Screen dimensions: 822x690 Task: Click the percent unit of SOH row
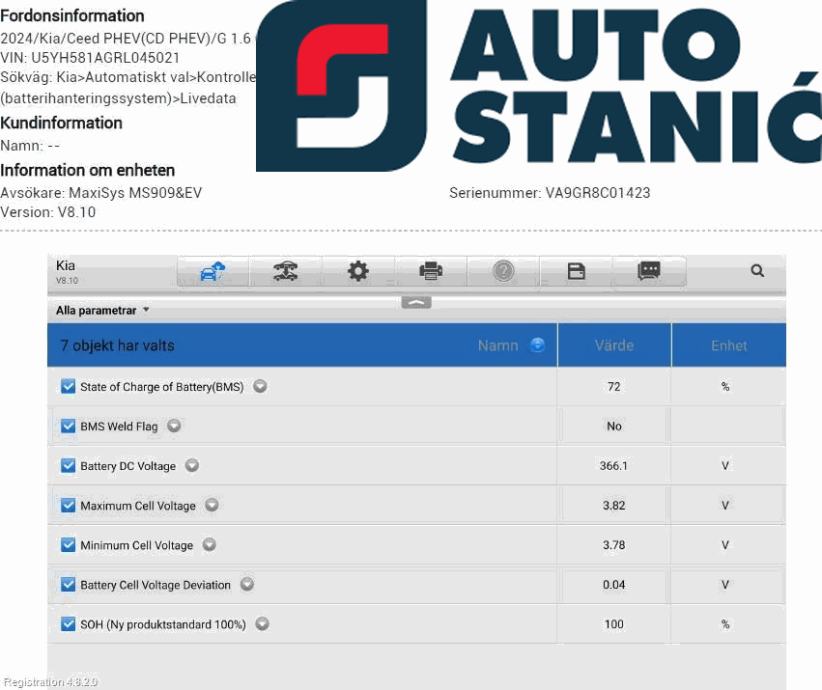pos(725,624)
